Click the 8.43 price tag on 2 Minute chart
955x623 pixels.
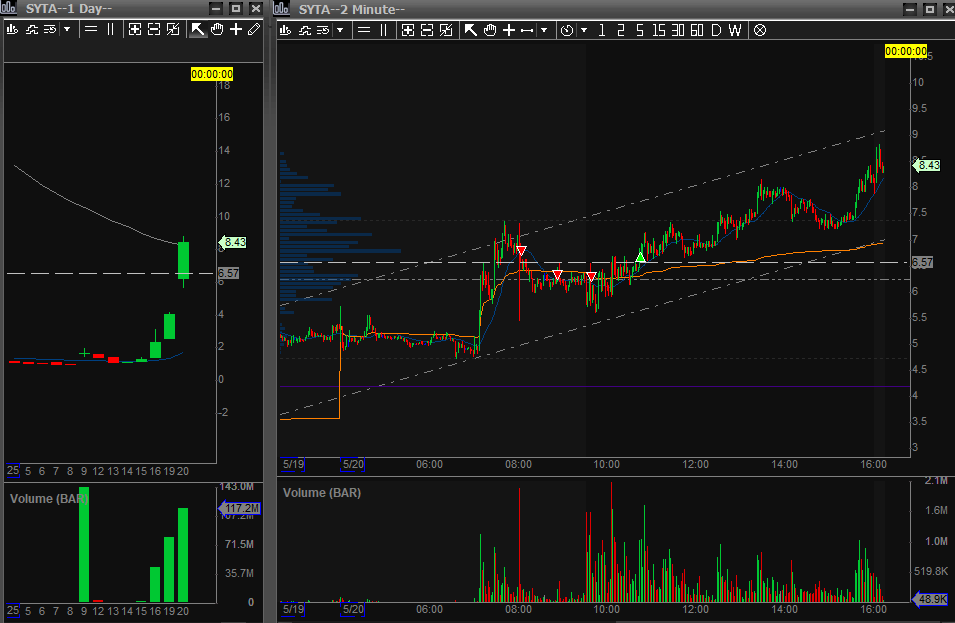point(927,165)
